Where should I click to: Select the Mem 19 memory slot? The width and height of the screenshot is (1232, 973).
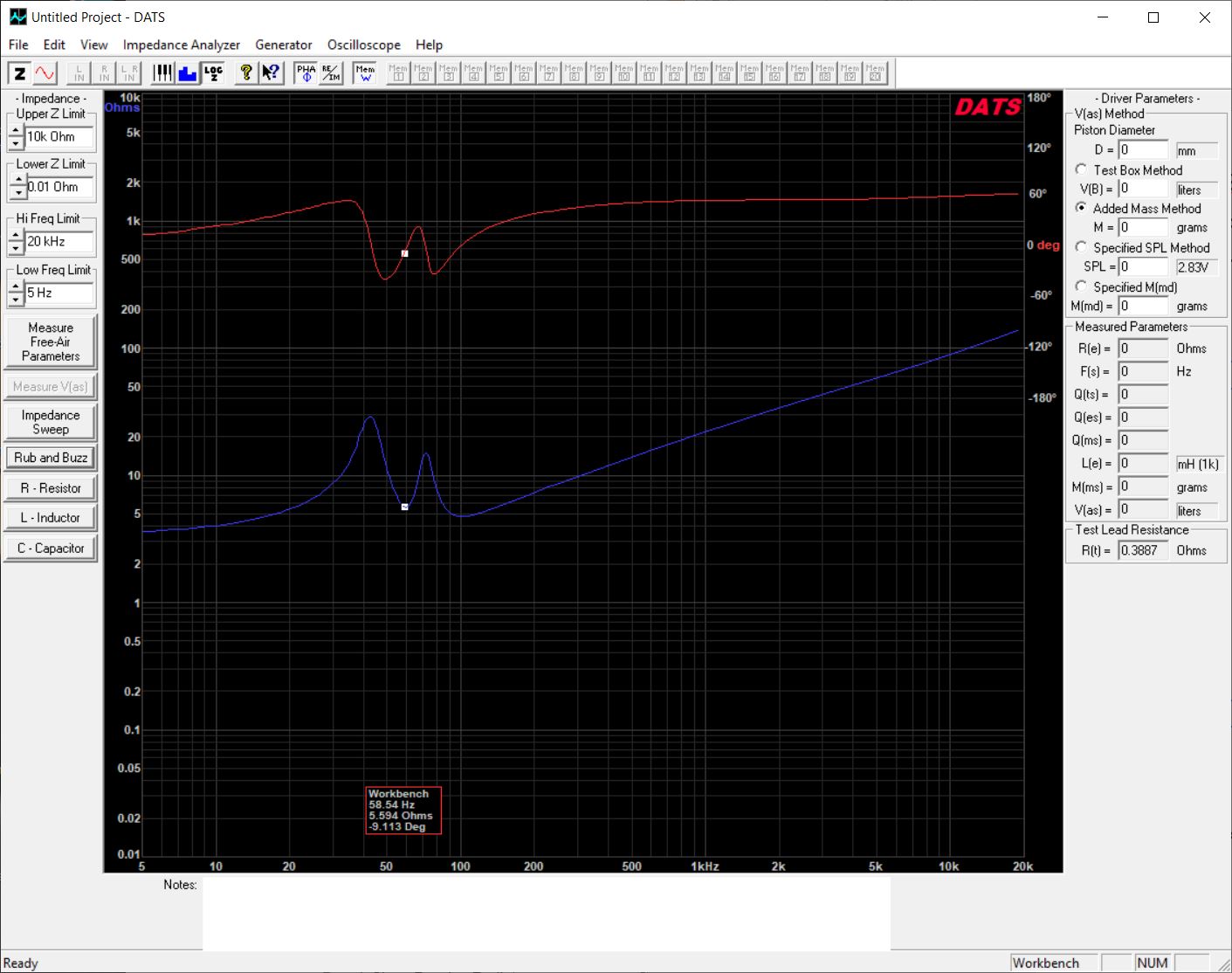click(850, 73)
